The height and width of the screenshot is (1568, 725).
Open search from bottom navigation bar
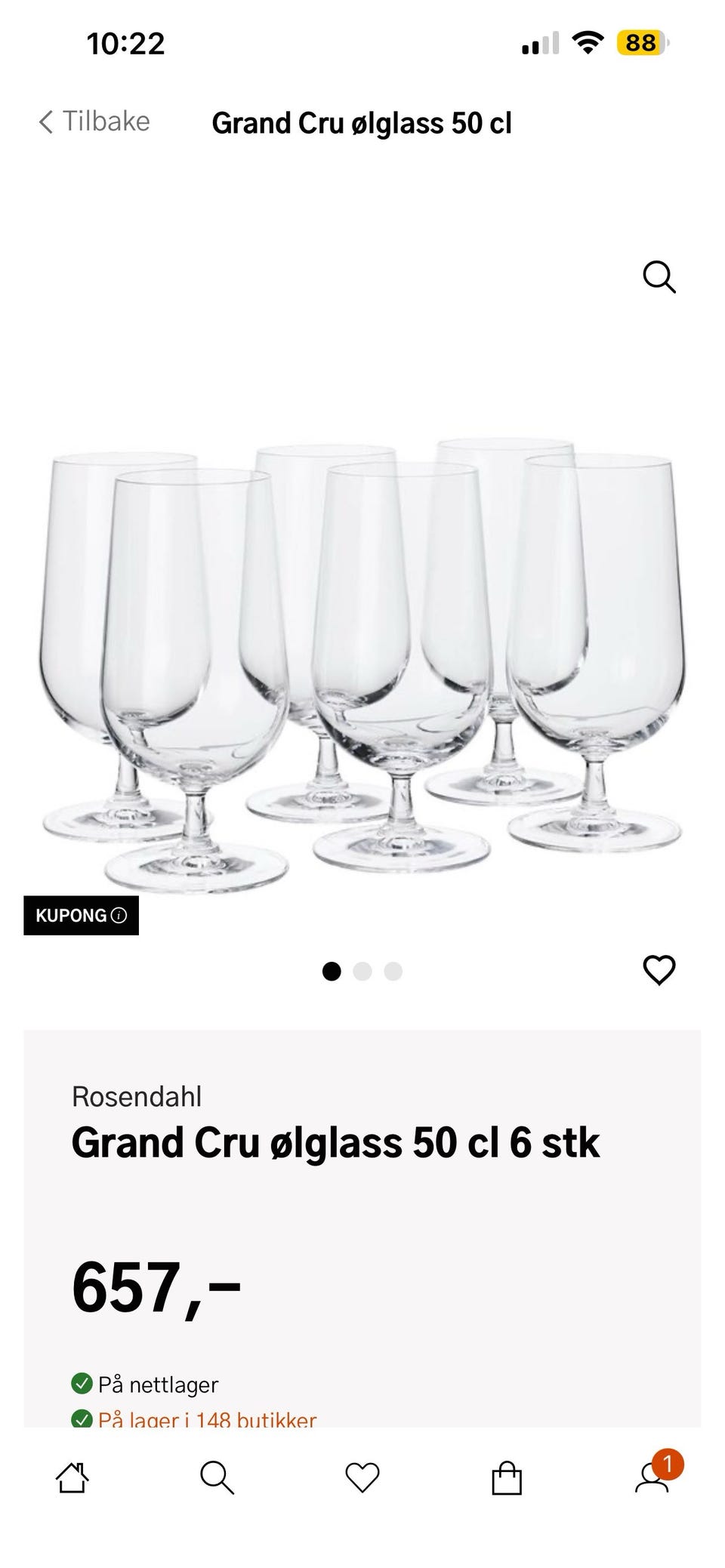[217, 1477]
